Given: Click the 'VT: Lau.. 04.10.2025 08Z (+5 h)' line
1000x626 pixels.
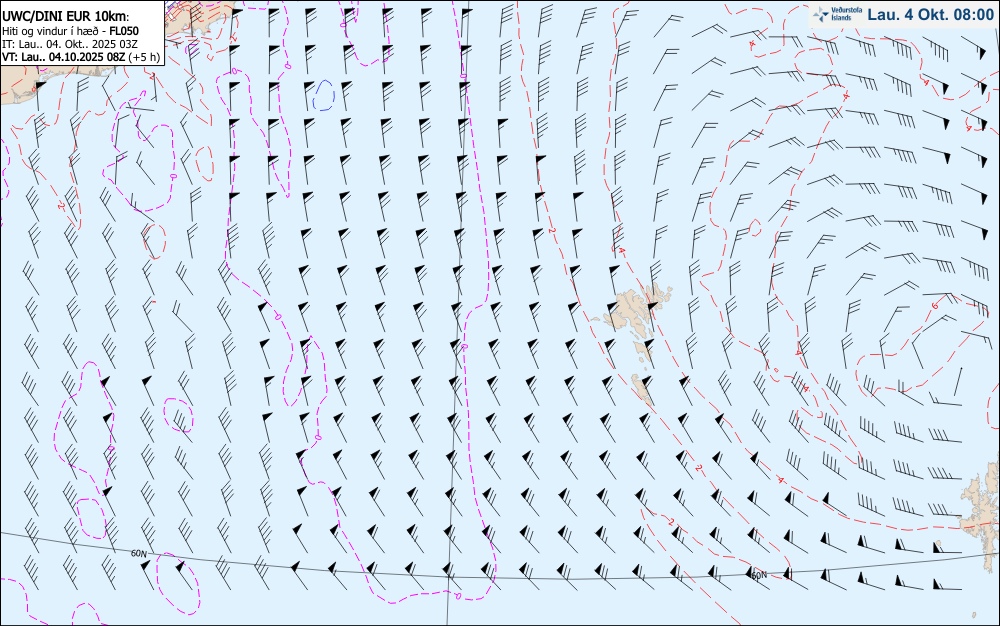Looking at the screenshot, I should tap(81, 57).
